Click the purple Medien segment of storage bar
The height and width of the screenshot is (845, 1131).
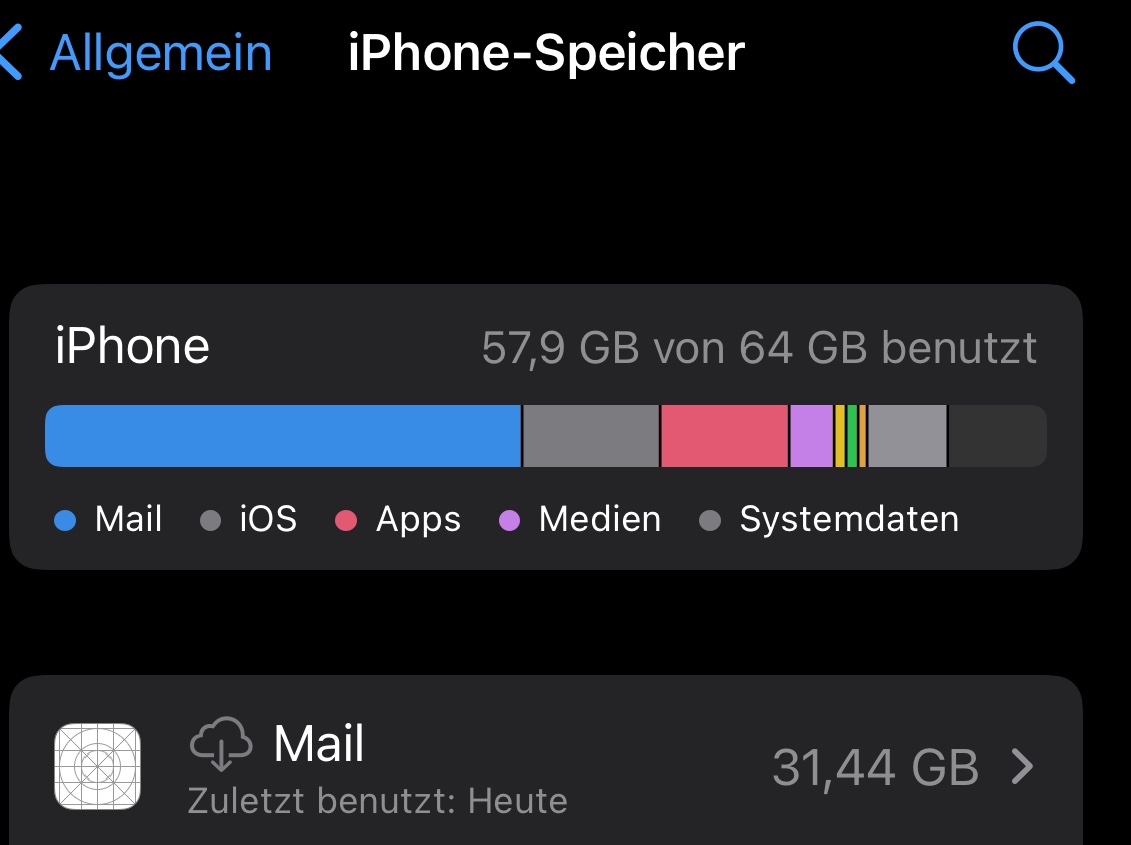click(x=811, y=436)
